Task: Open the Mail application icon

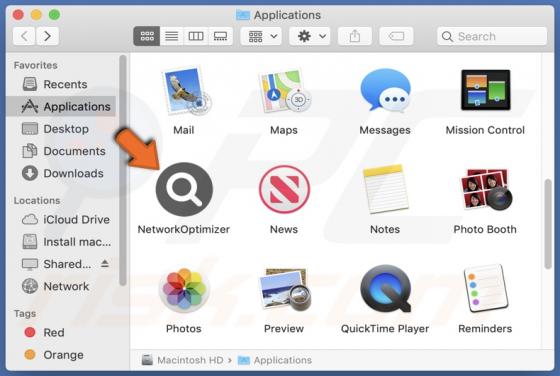Action: coord(186,91)
